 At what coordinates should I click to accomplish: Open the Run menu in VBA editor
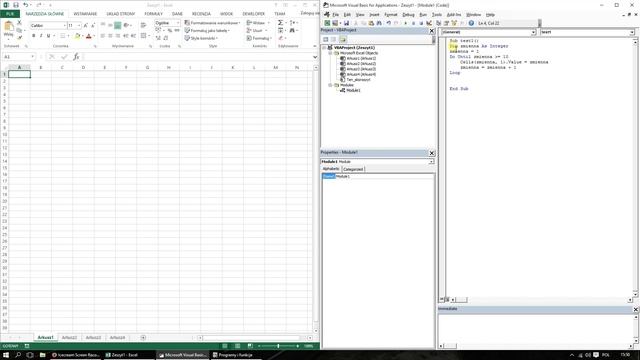coord(423,15)
